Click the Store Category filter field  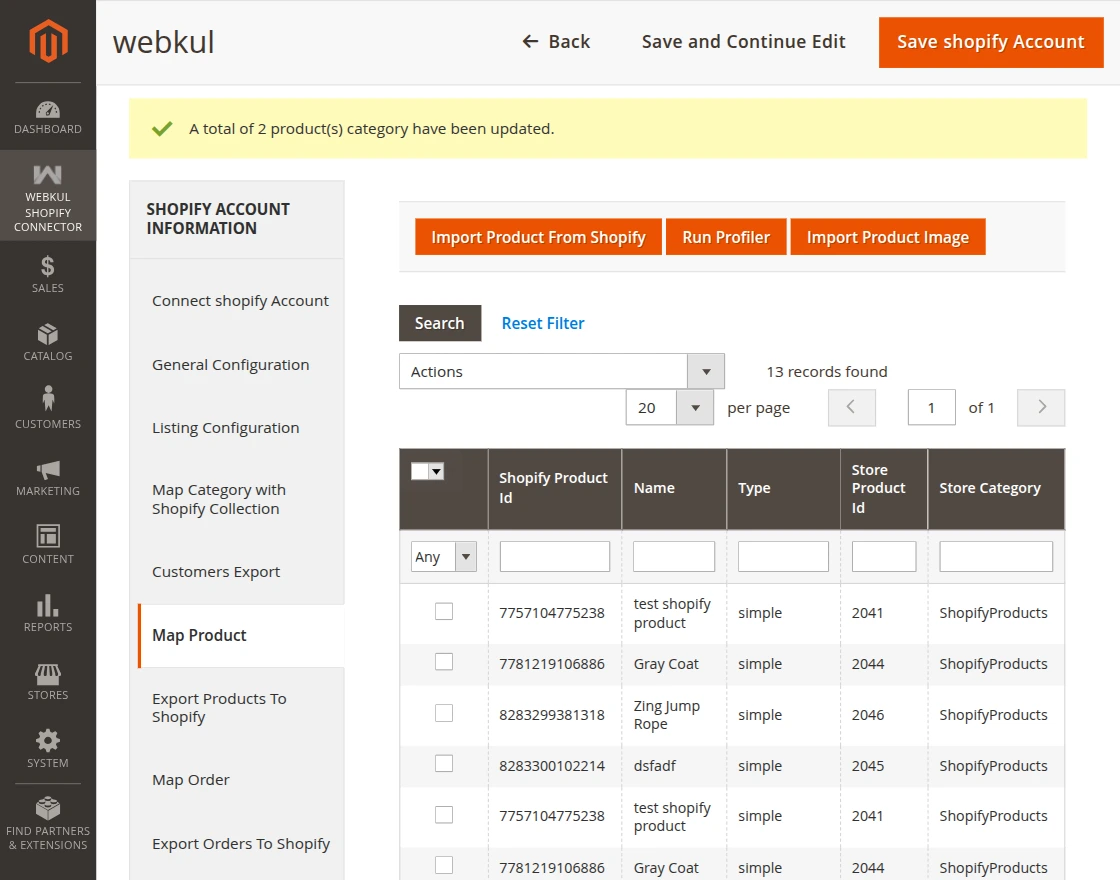996,556
